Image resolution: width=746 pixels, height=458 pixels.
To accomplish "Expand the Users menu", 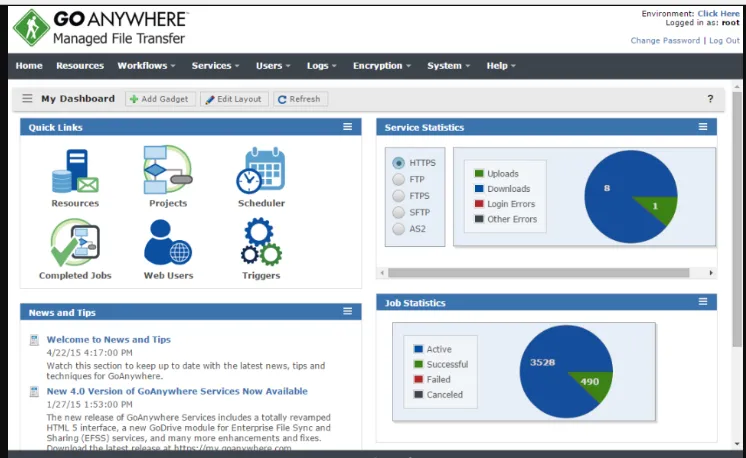I will (x=273, y=66).
